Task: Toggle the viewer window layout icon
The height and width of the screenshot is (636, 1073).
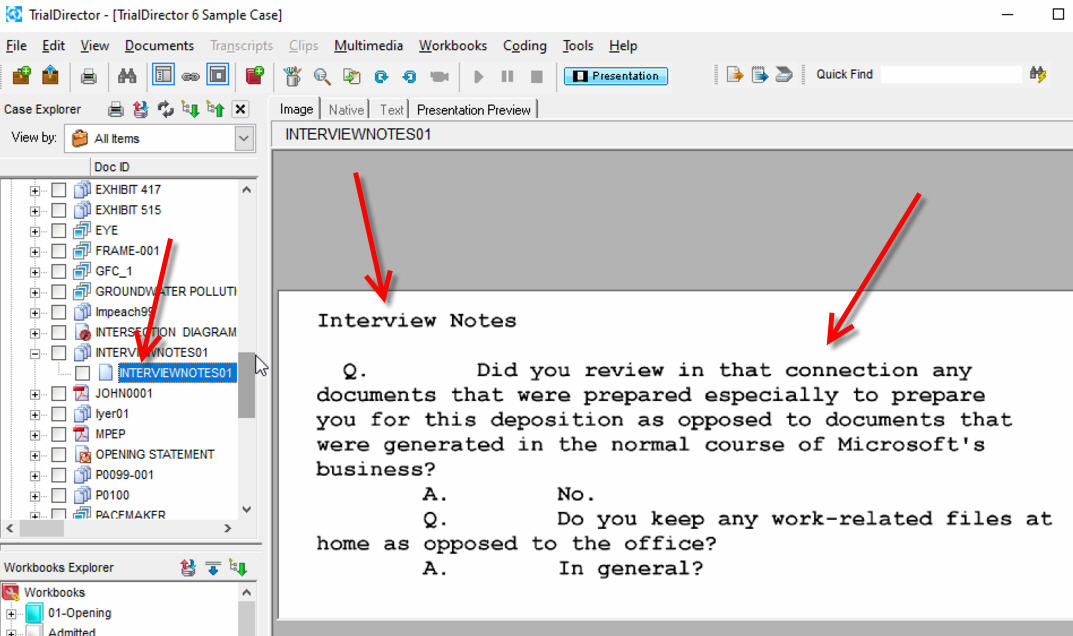Action: [218, 75]
